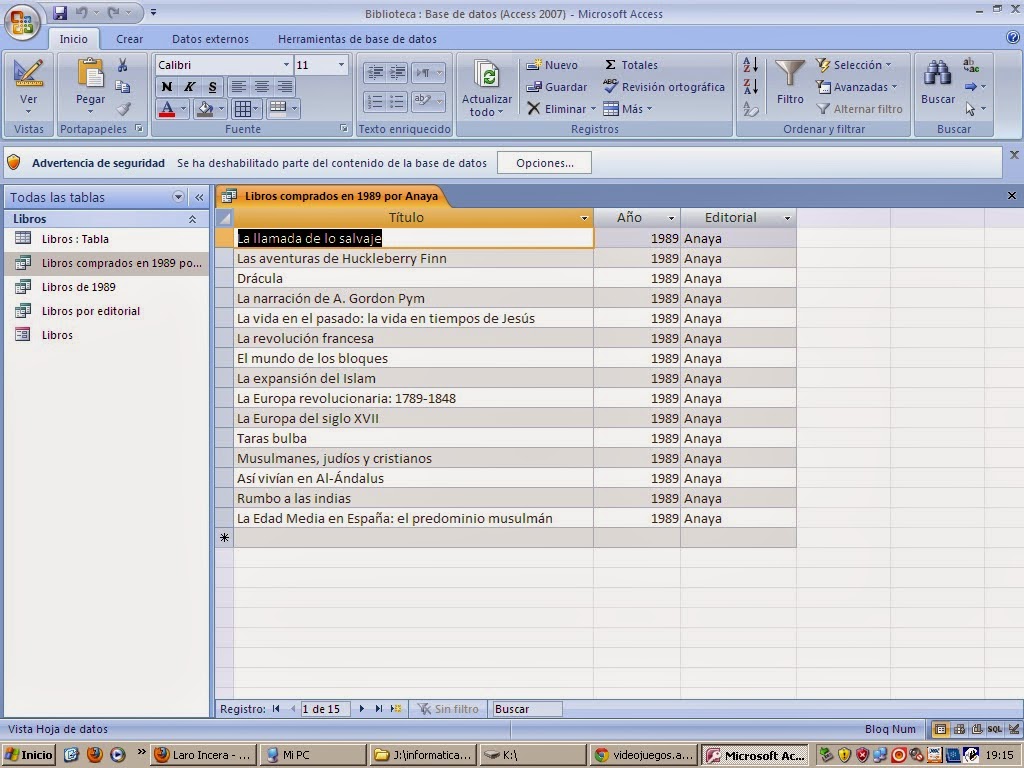This screenshot has height=768, width=1024.
Task: Click Opciones security warning button
Action: pyautogui.click(x=545, y=163)
